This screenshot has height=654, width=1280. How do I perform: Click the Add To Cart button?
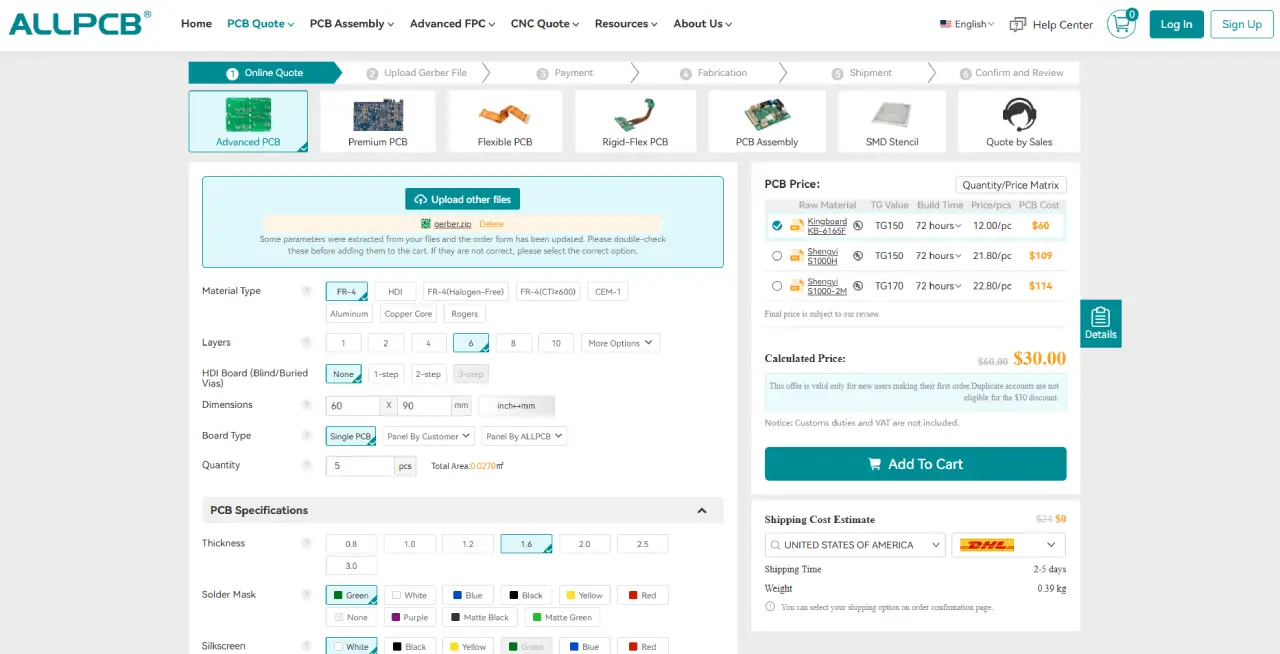pyautogui.click(x=915, y=464)
